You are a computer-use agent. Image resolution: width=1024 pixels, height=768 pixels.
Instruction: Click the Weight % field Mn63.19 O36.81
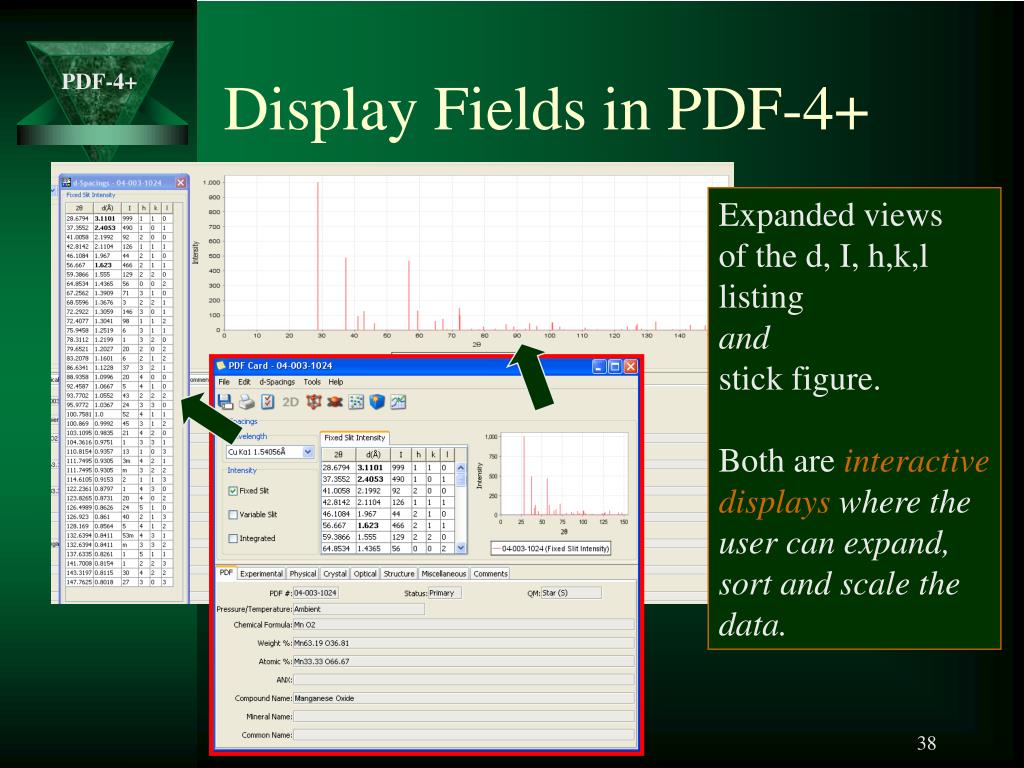464,643
